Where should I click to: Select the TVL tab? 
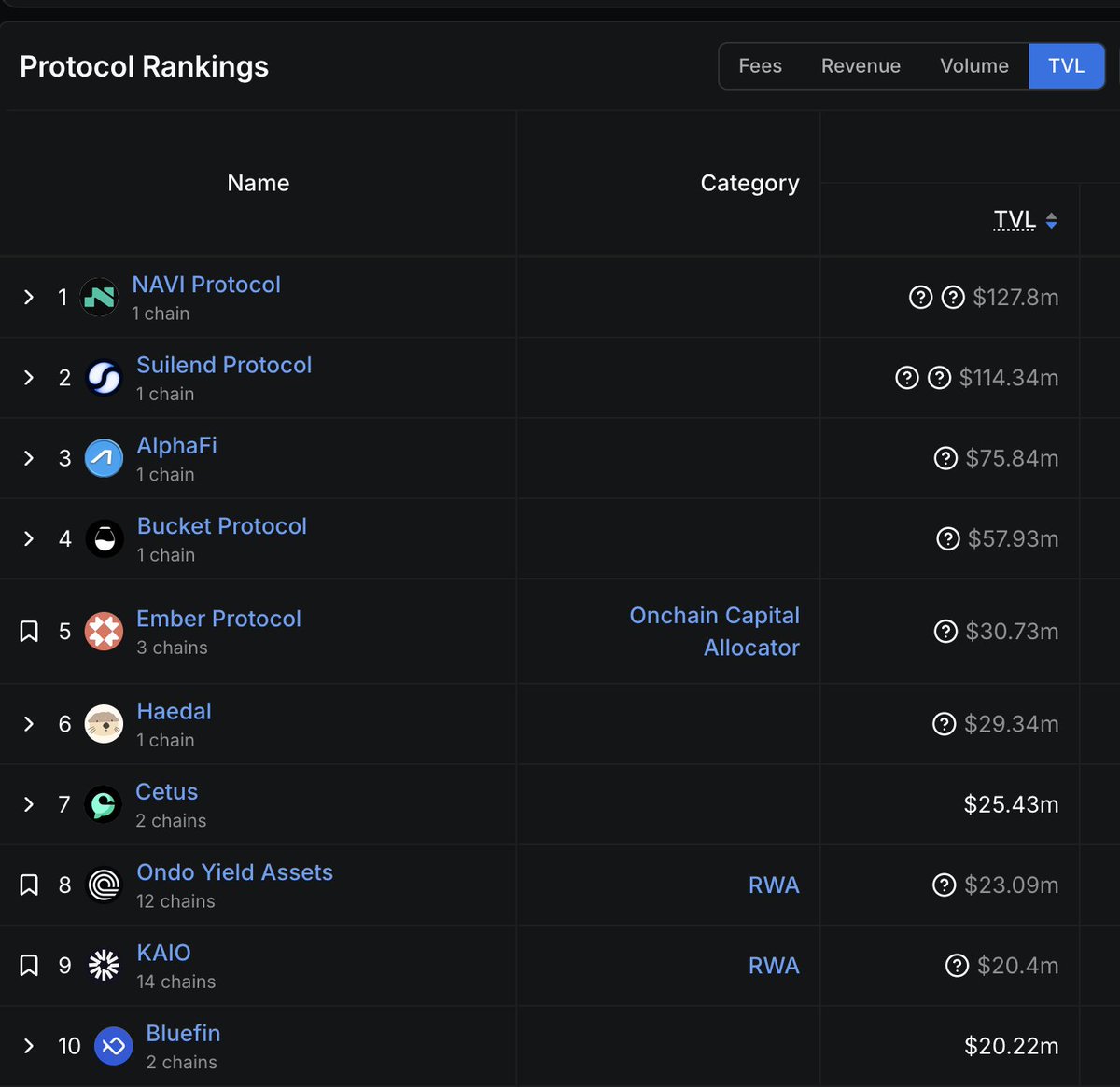(1067, 66)
